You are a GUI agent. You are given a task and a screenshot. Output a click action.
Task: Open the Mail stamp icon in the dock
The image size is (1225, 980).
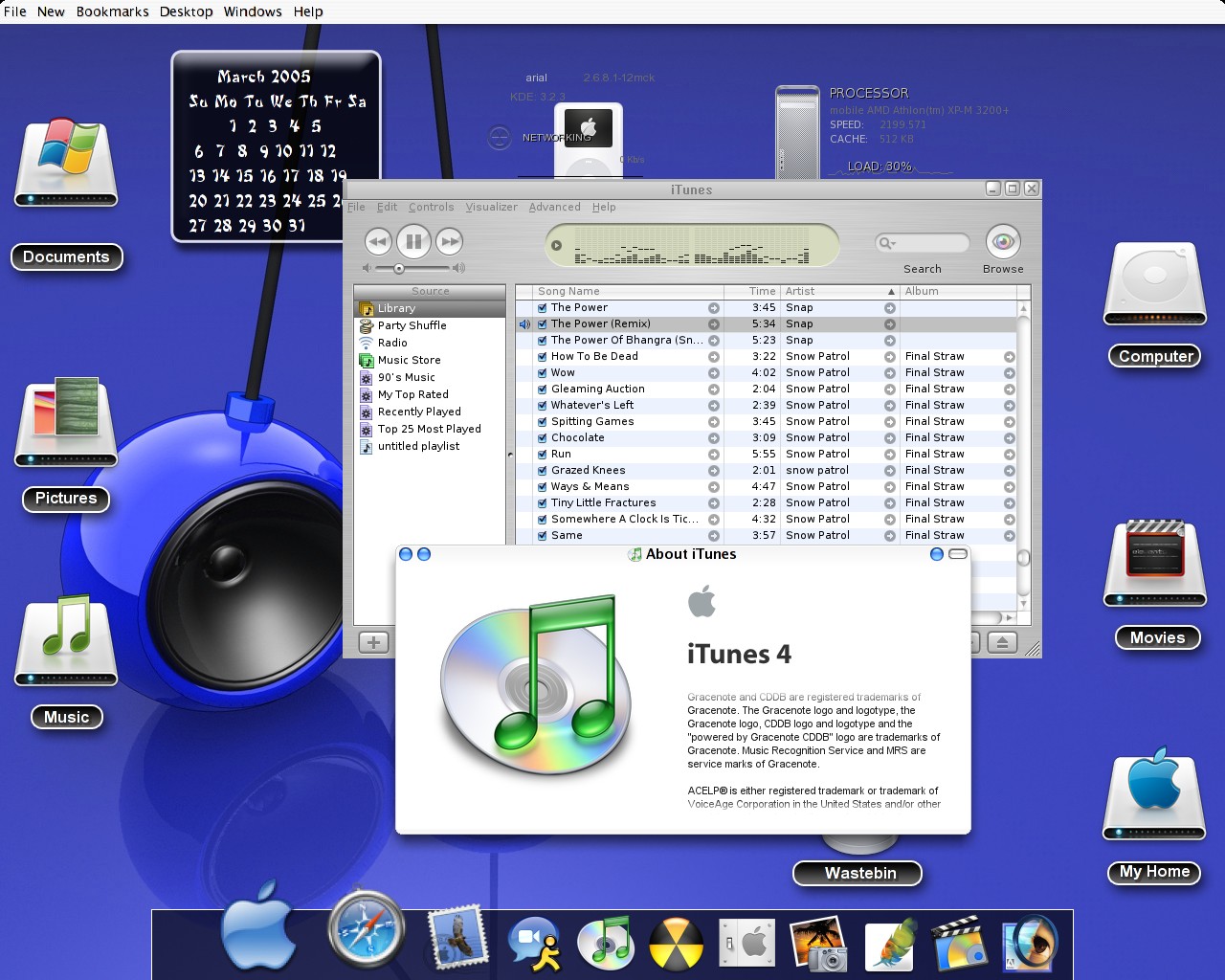click(457, 938)
